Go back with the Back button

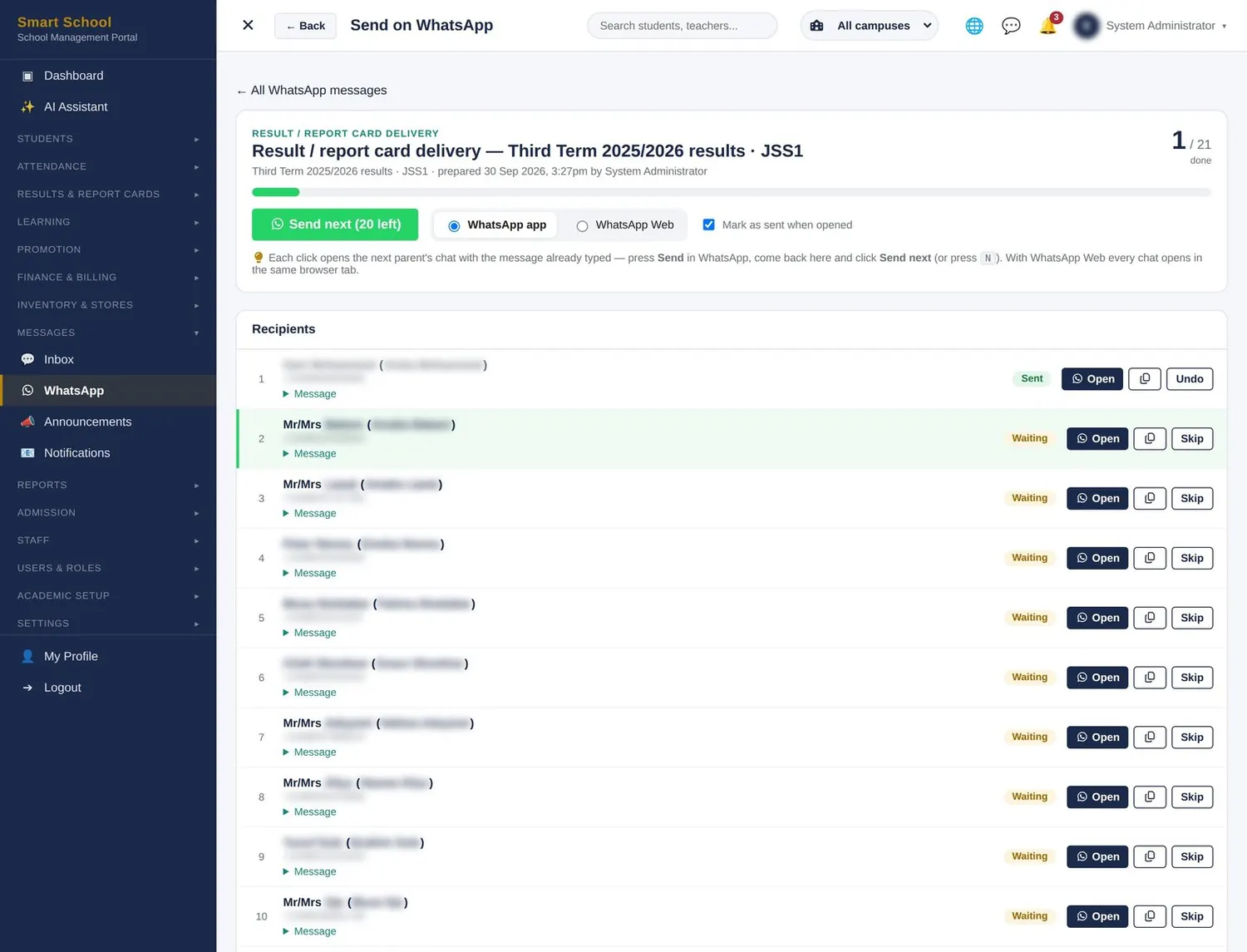(x=305, y=26)
